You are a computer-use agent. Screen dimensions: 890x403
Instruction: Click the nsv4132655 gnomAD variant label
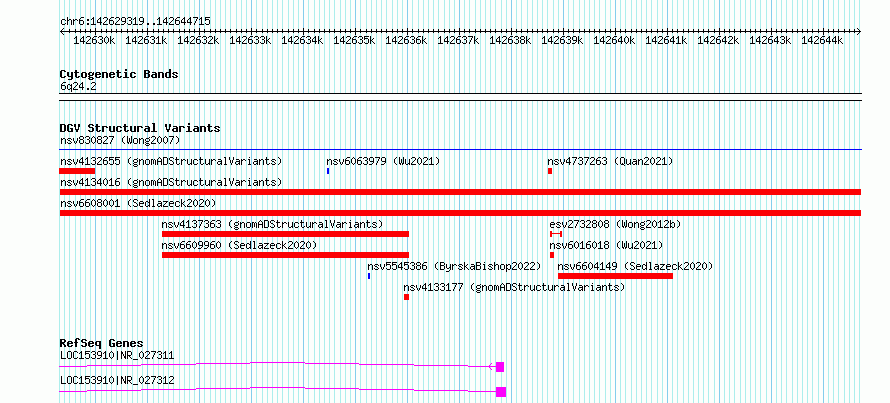coord(171,161)
